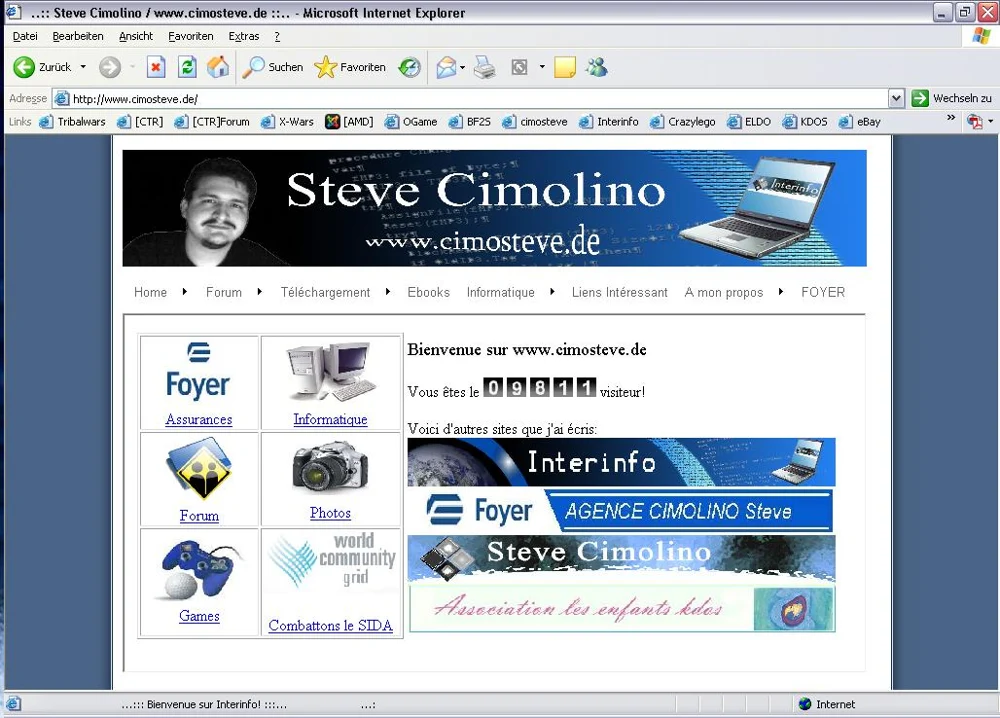Open the KDOS links bar shortcut
1000x718 pixels.
pos(805,122)
